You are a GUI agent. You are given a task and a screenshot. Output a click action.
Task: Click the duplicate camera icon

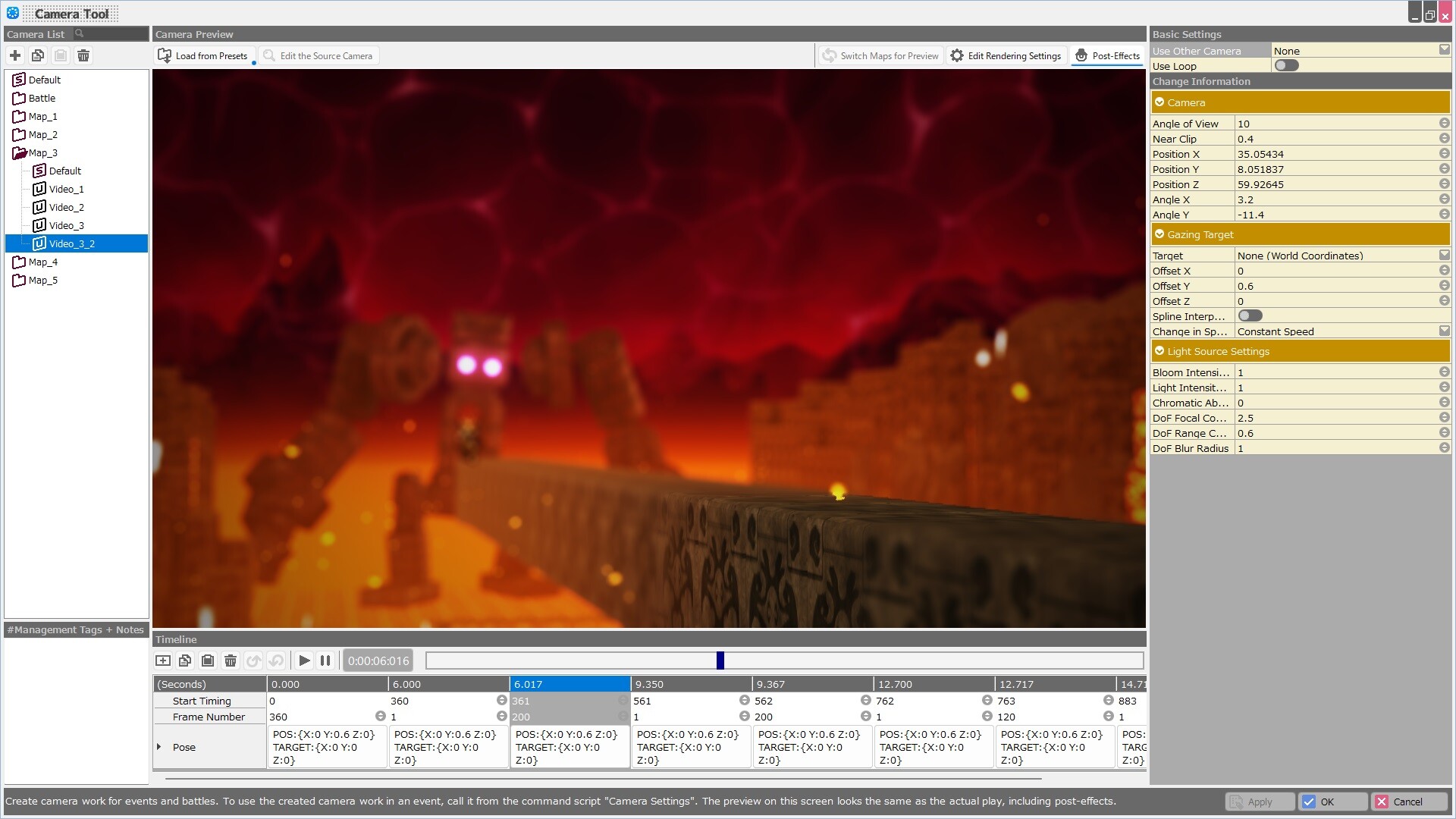[x=38, y=55]
